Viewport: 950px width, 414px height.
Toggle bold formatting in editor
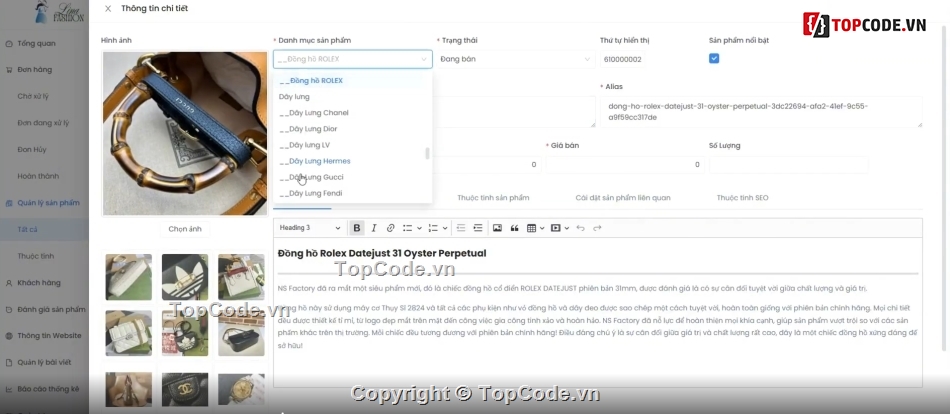357,228
